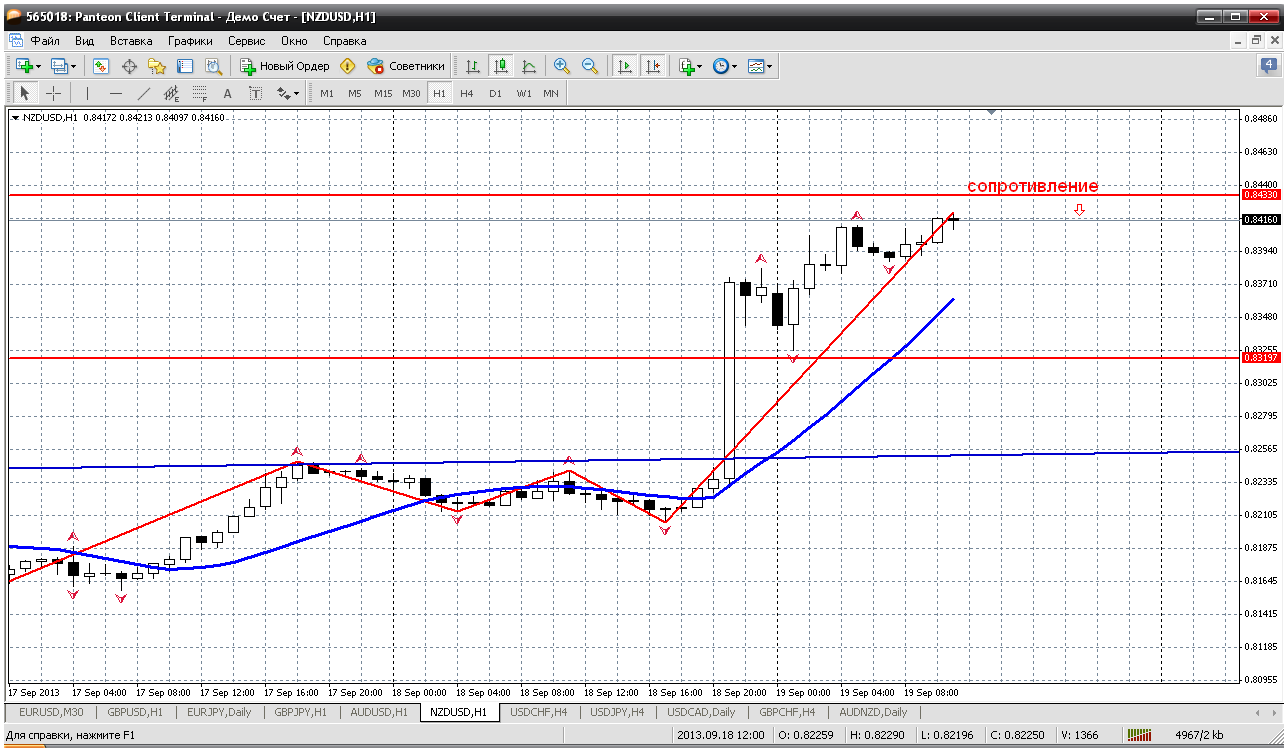1288x748 pixels.
Task: Switch timeframe to M5
Action: [355, 93]
